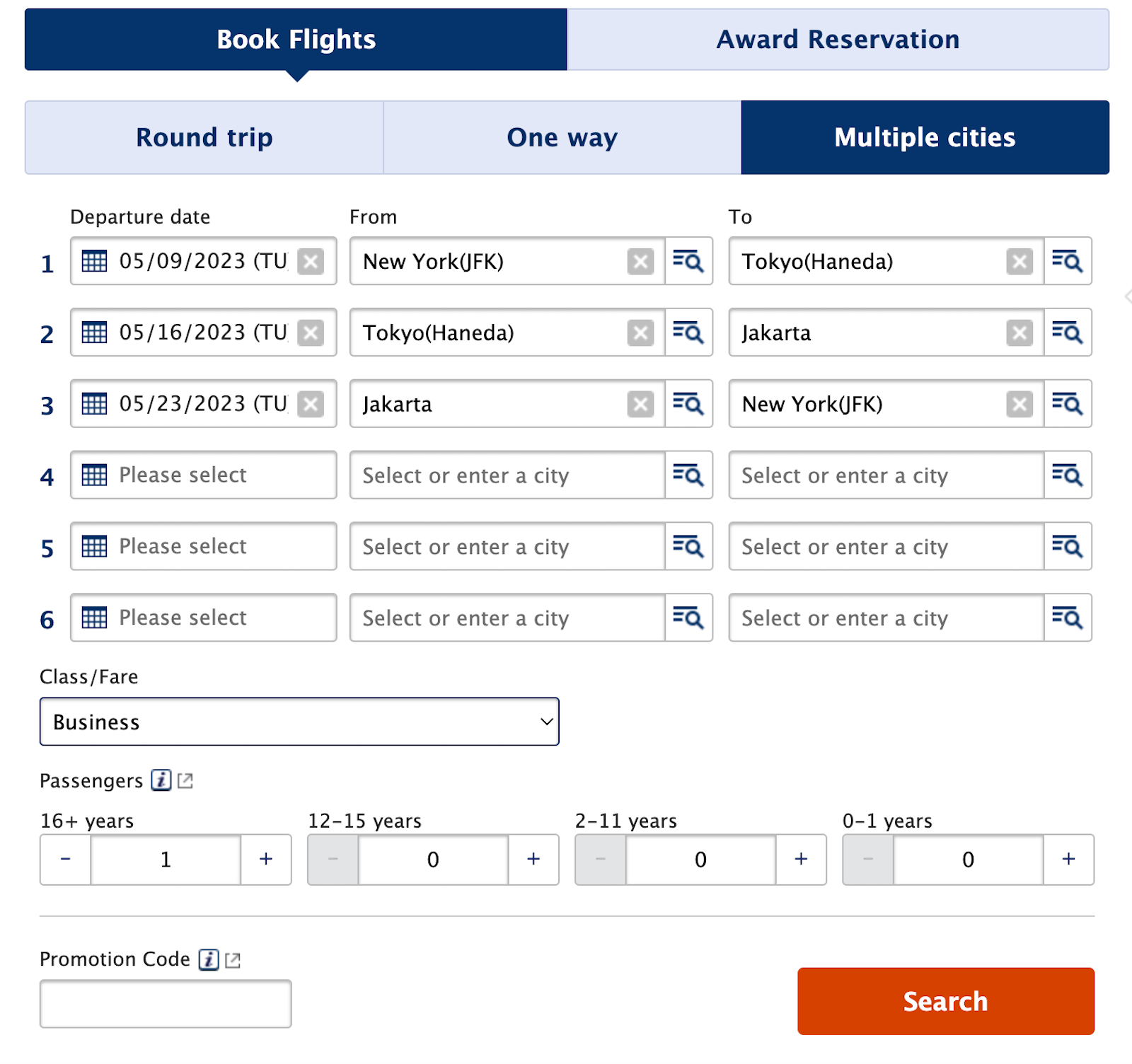Open city search list for flight 3 To
Viewport: 1132px width, 1064px height.
click(x=1068, y=404)
